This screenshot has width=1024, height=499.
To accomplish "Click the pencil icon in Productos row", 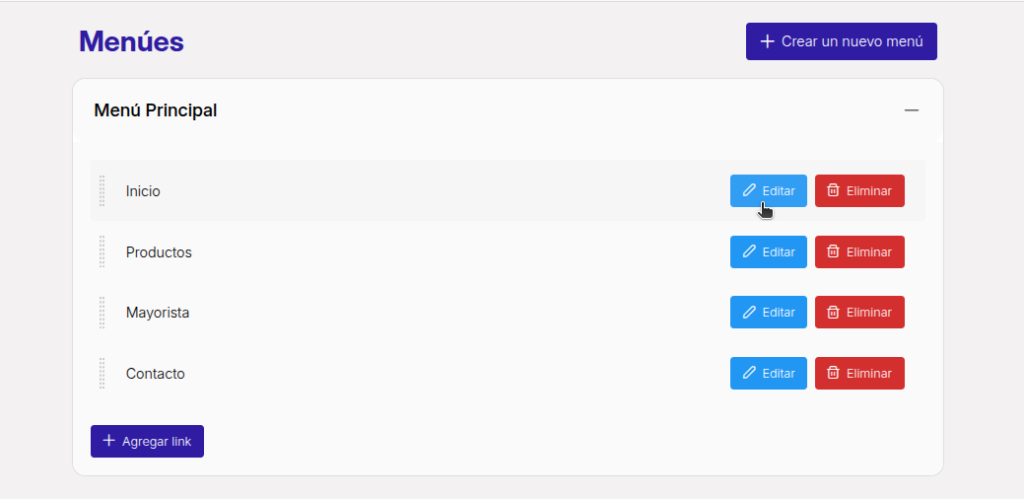I will coord(749,251).
